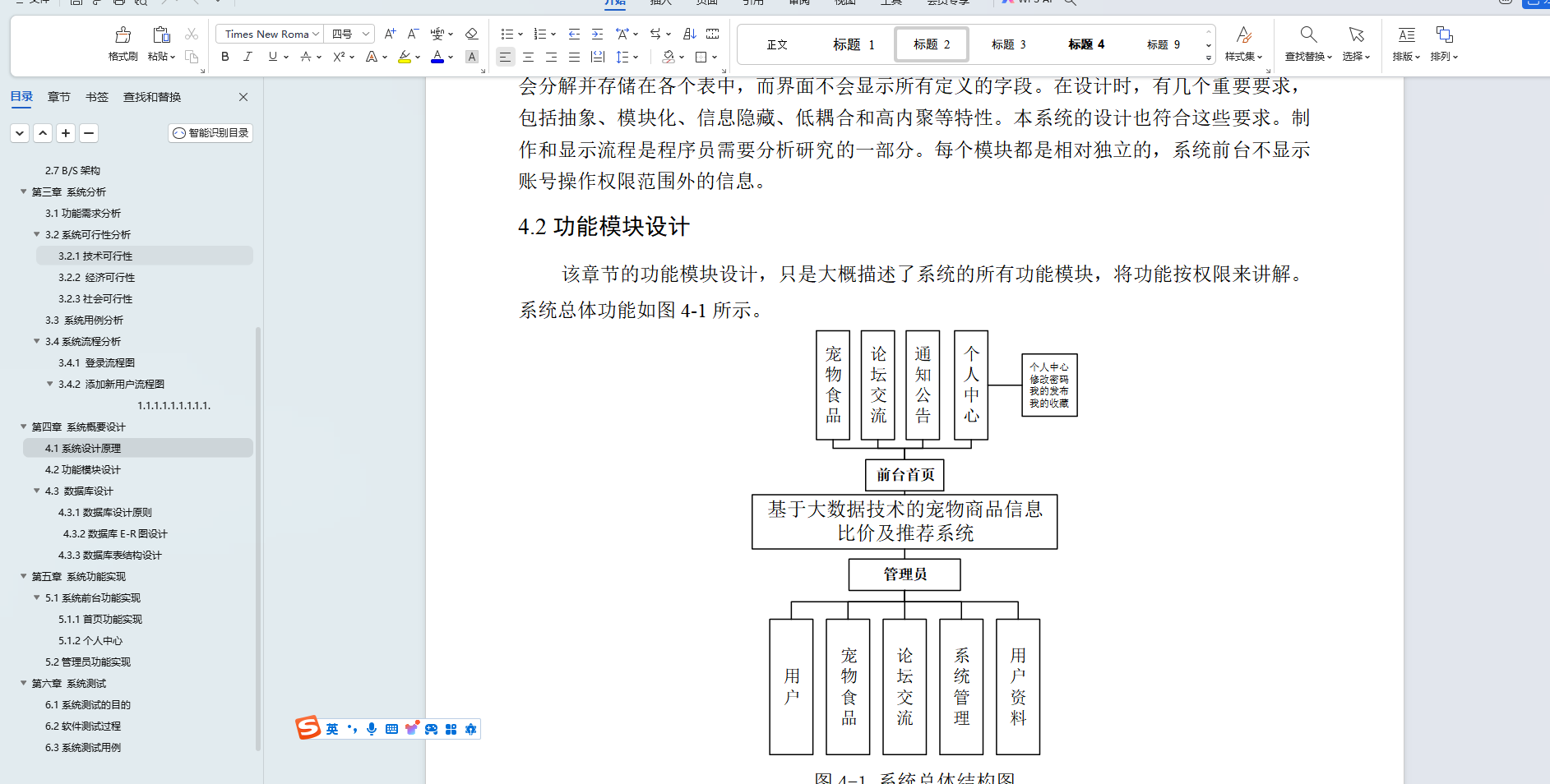Click the Find and Replace magnifier icon

pos(1308,35)
